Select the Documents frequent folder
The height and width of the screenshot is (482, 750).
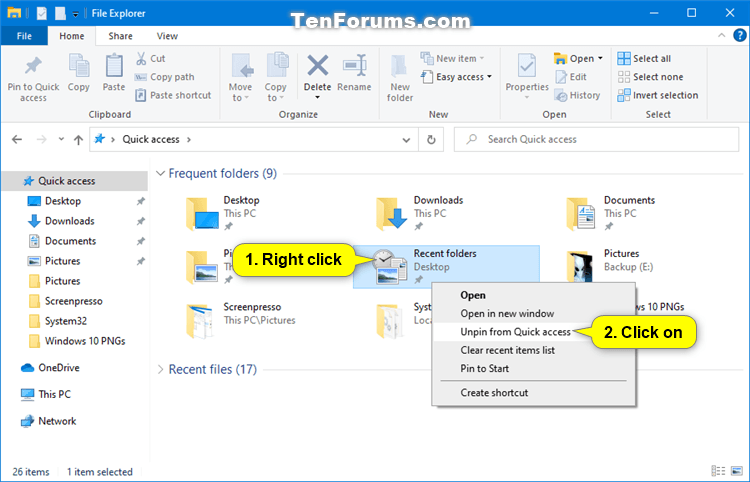tap(610, 213)
